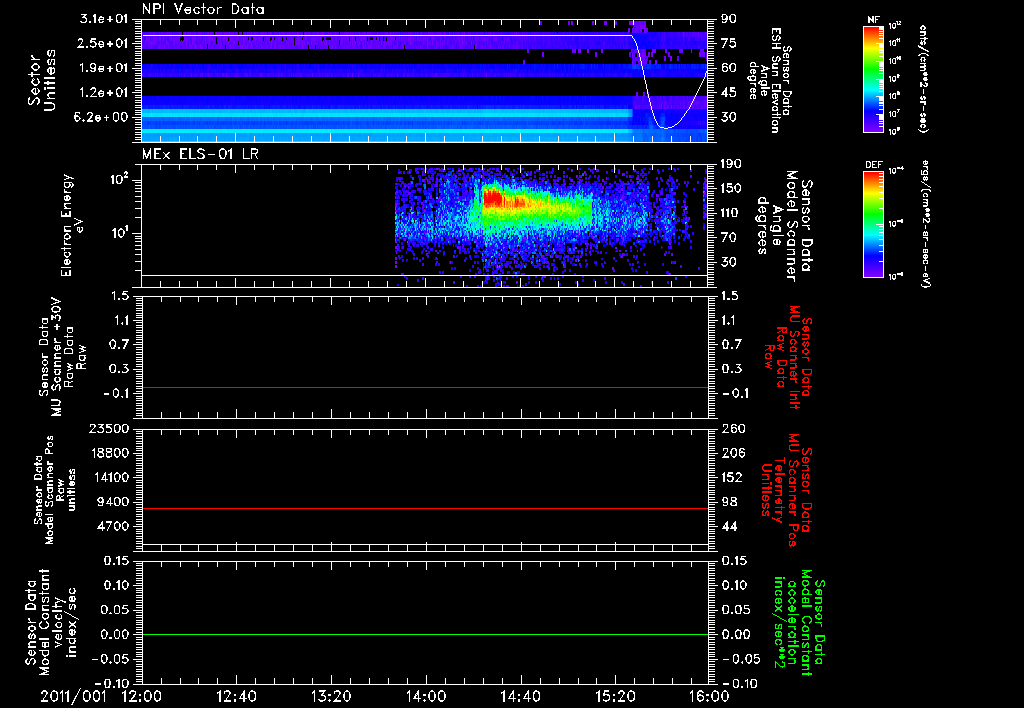
Task: Click the 14:40 time axis label
Action: 520,697
